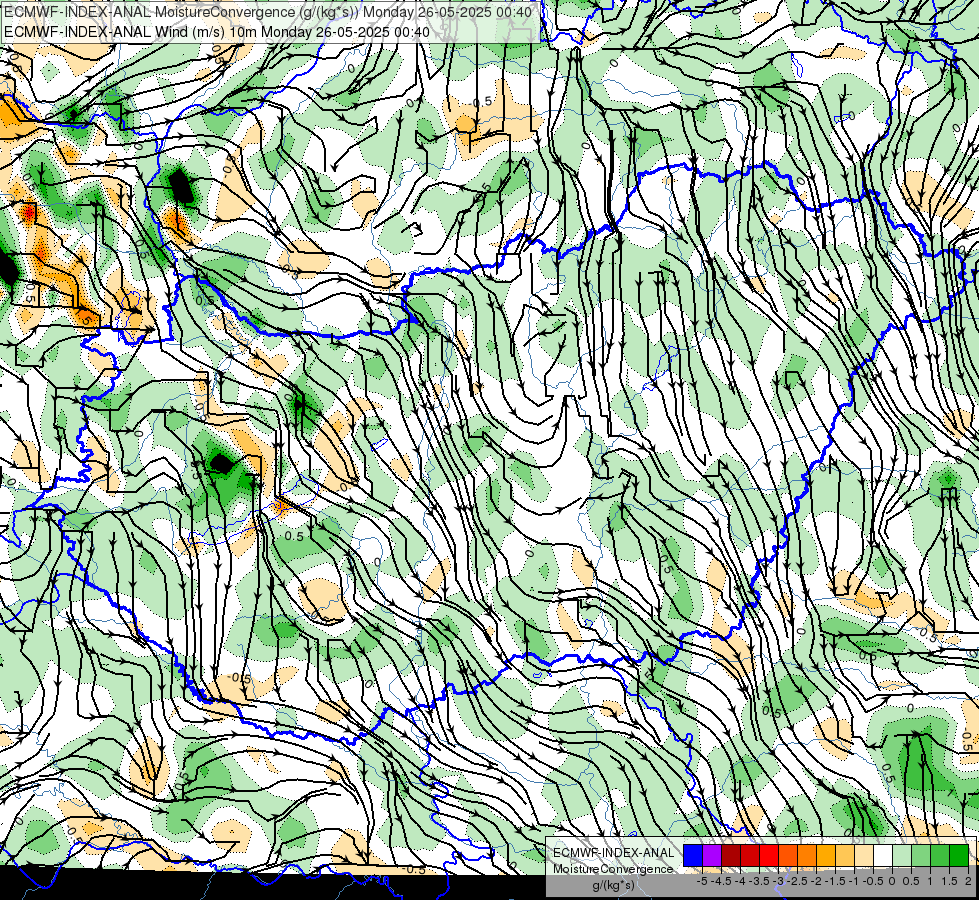Pick legend swatch between -3.5 and -3
979x900 pixels.
coord(769,855)
